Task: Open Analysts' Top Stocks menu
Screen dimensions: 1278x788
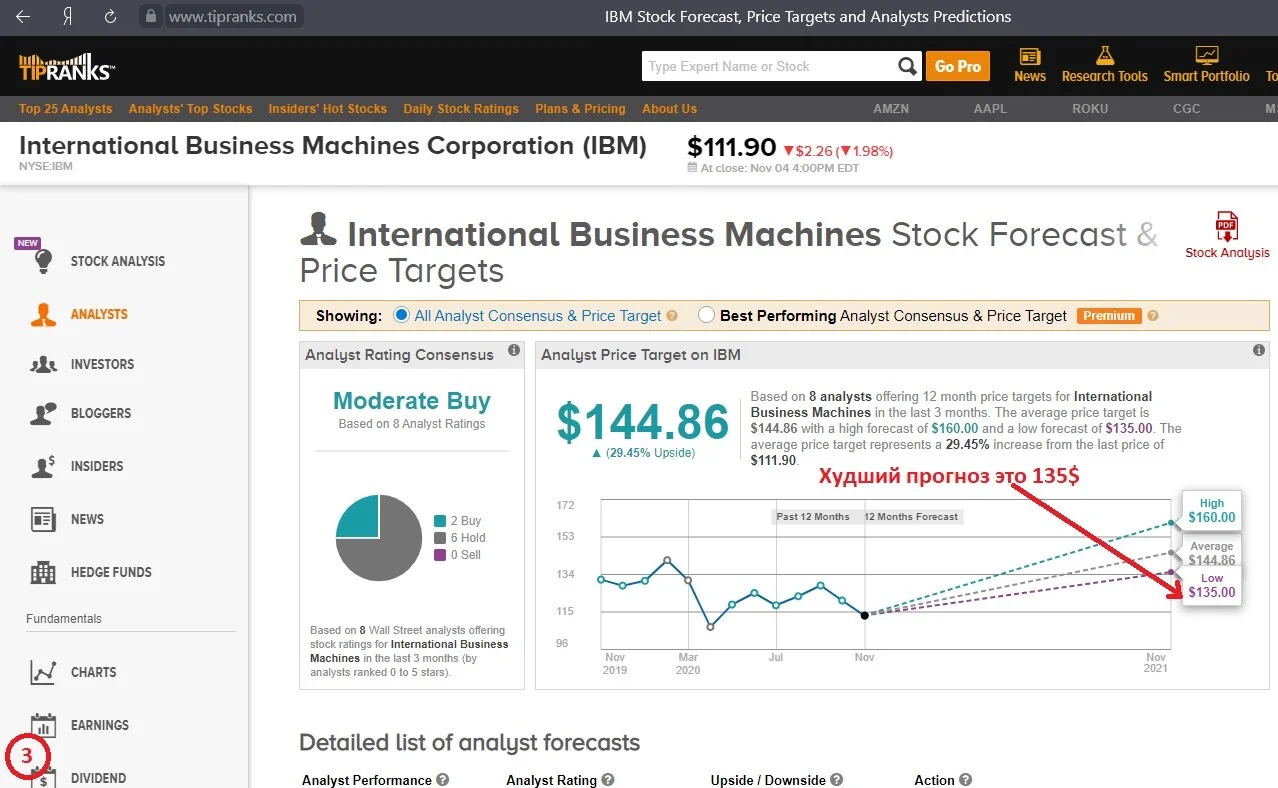Action: tap(190, 109)
